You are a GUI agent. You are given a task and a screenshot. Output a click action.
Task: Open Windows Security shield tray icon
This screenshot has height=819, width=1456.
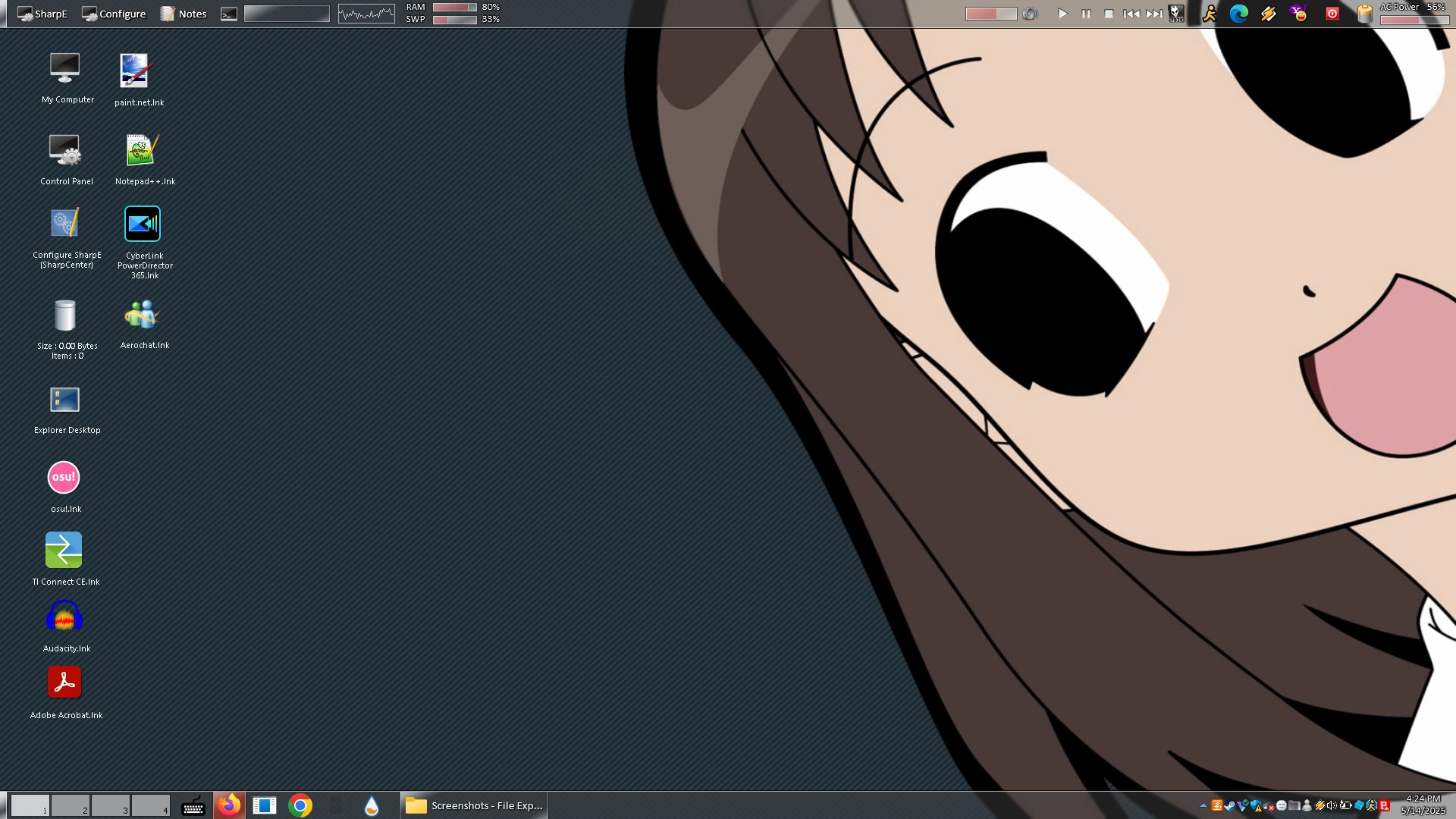1257,805
